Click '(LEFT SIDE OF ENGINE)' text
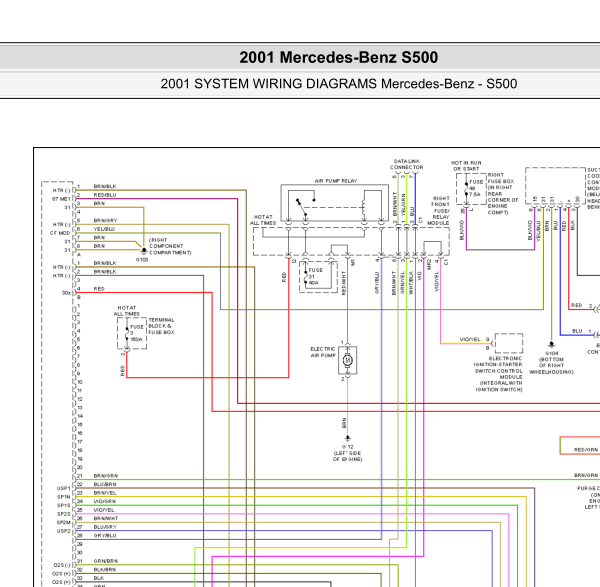 coord(347,456)
